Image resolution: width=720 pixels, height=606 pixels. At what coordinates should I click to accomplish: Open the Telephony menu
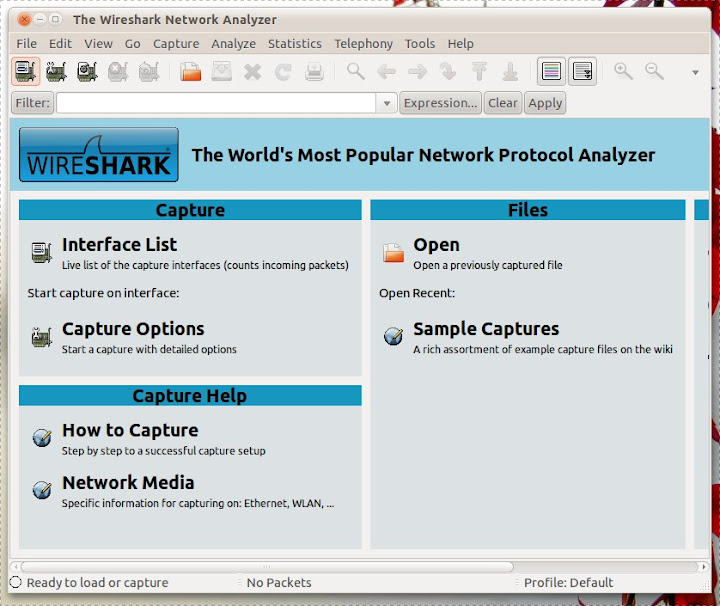363,44
